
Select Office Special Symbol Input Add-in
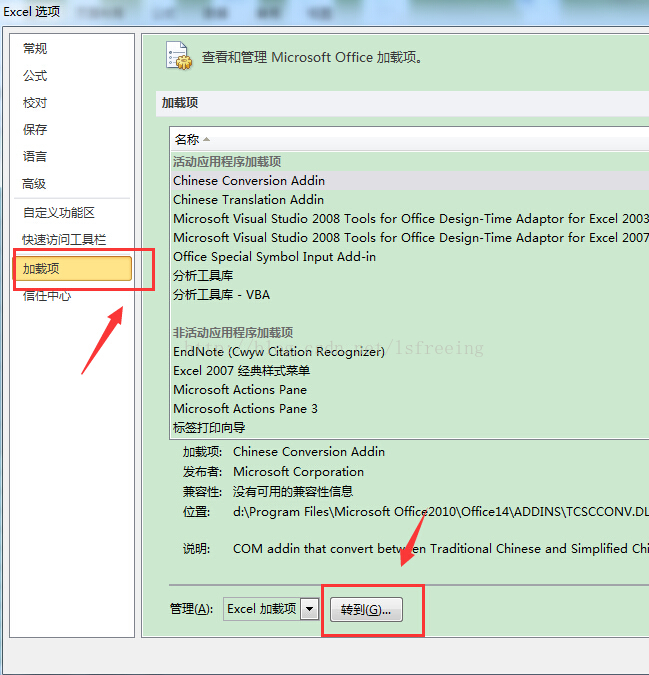click(410, 257)
